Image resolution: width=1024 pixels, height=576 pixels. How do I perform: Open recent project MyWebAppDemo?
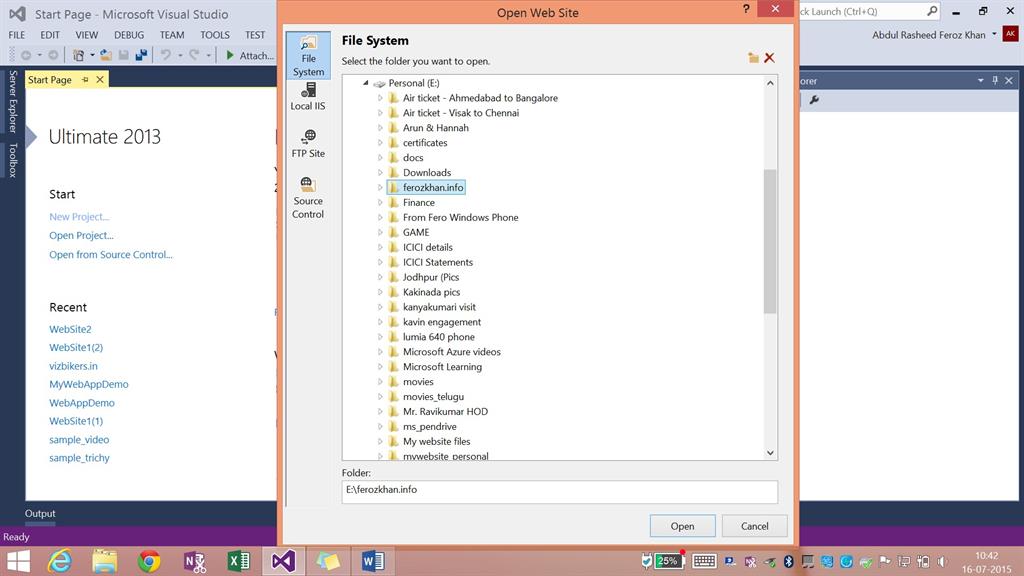pyautogui.click(x=88, y=385)
